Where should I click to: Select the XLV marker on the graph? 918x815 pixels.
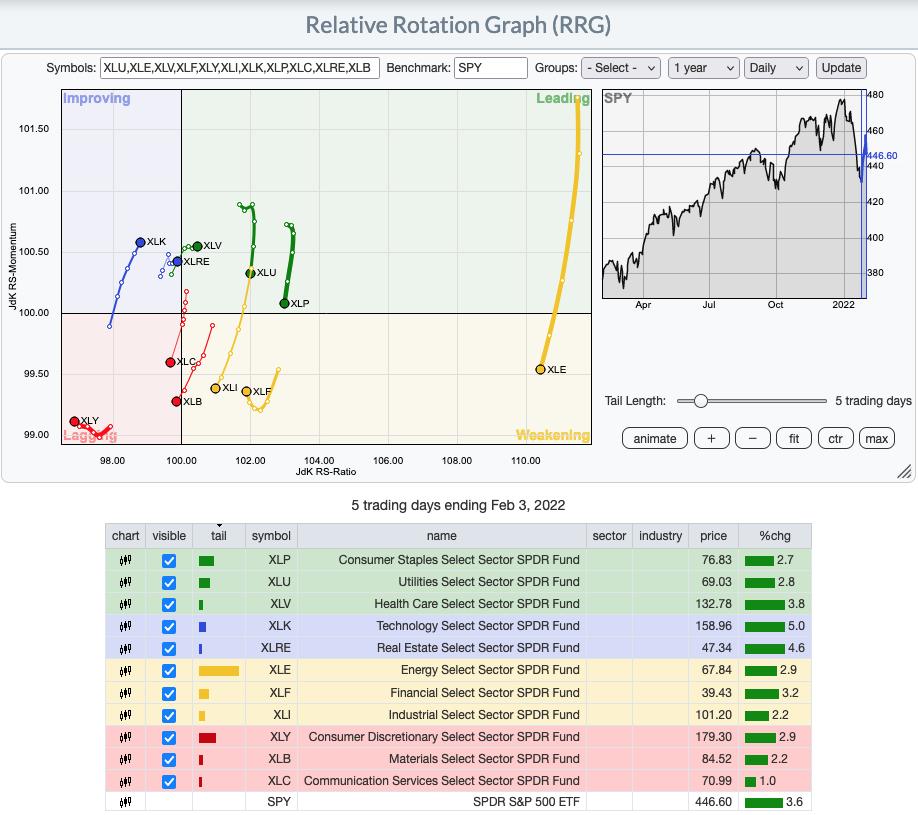[197, 246]
